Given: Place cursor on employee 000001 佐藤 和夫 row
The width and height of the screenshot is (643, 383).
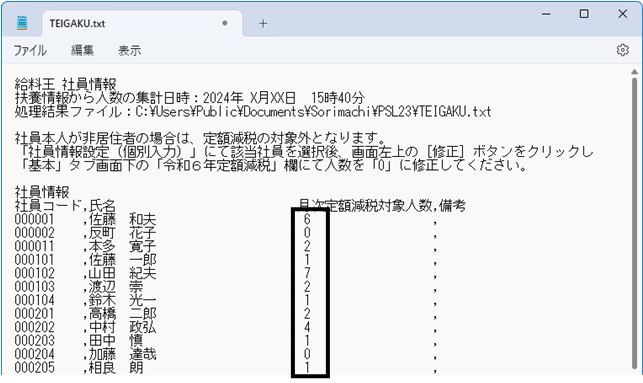Looking at the screenshot, I should [226, 220].
